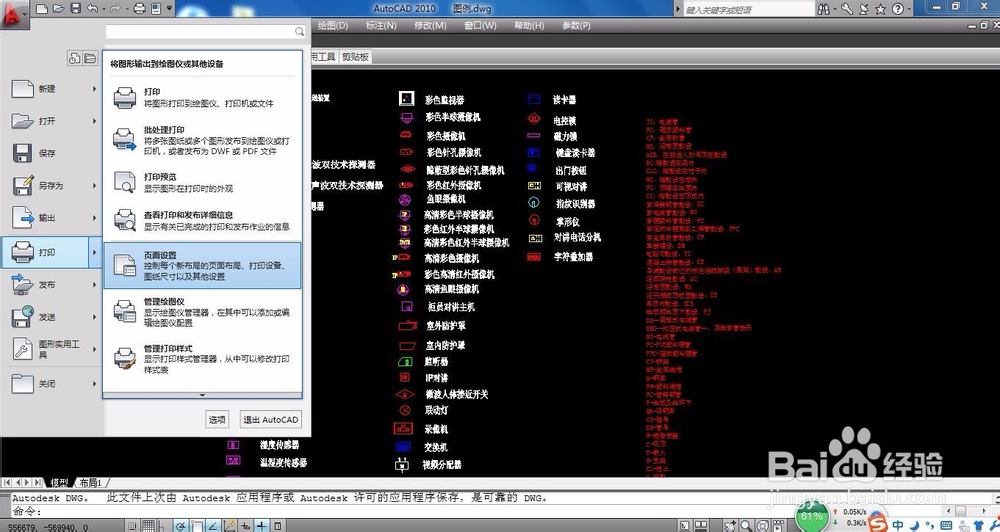This screenshot has height=532, width=1000.
Task: Show recent documents icon
Action: tap(75, 58)
